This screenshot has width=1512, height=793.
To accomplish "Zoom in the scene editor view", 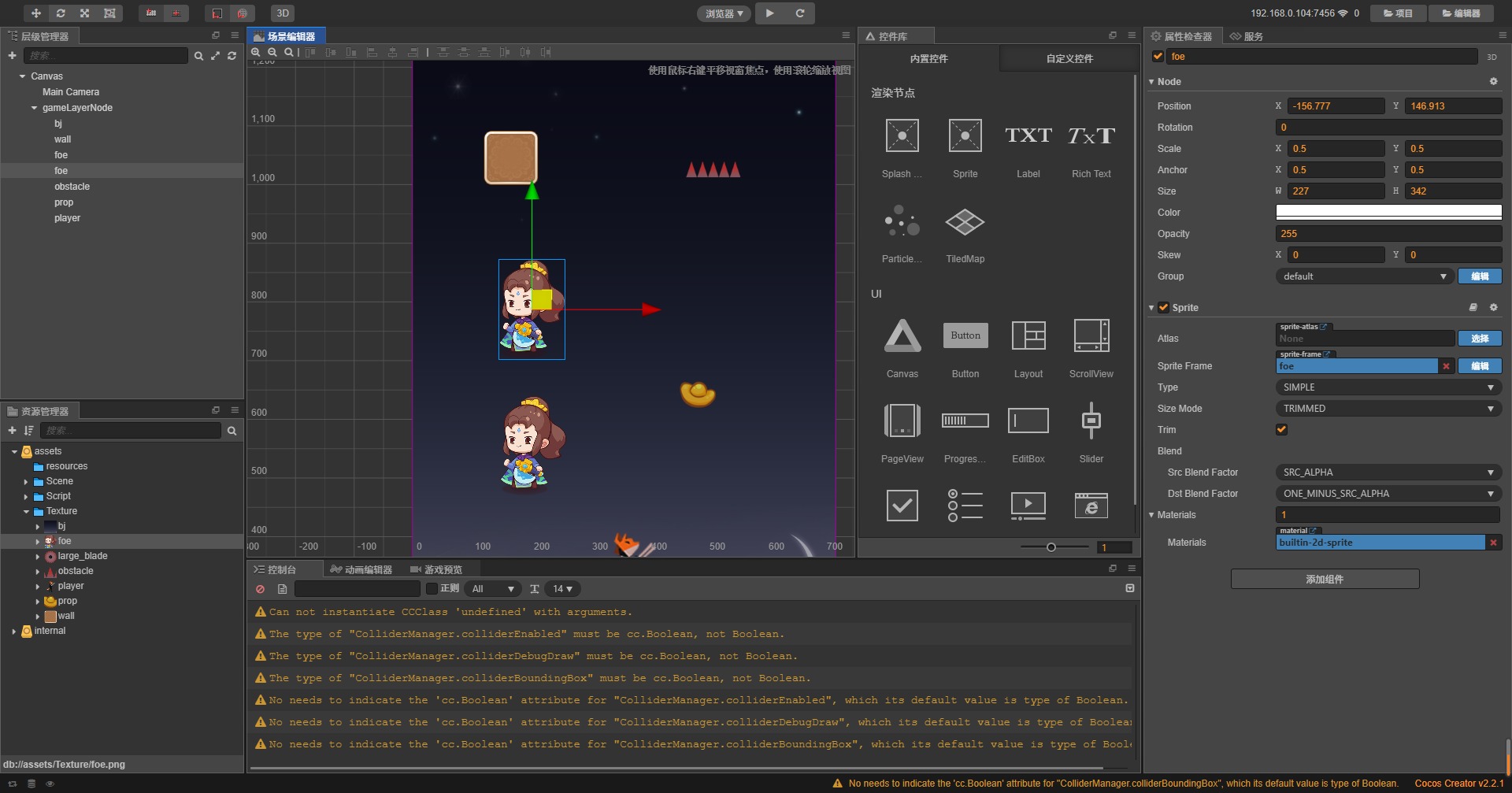I will 256,53.
